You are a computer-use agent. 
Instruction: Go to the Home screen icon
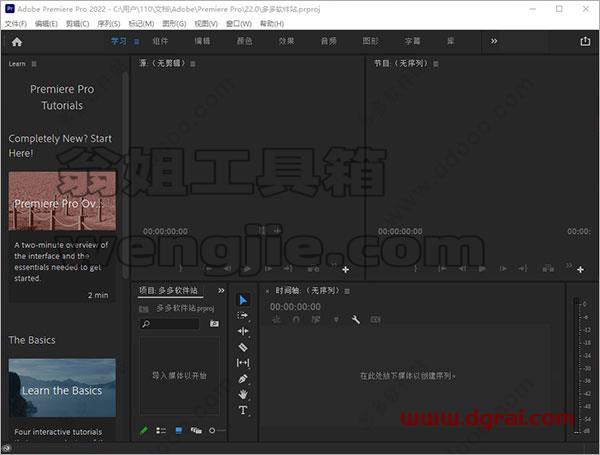pos(17,42)
